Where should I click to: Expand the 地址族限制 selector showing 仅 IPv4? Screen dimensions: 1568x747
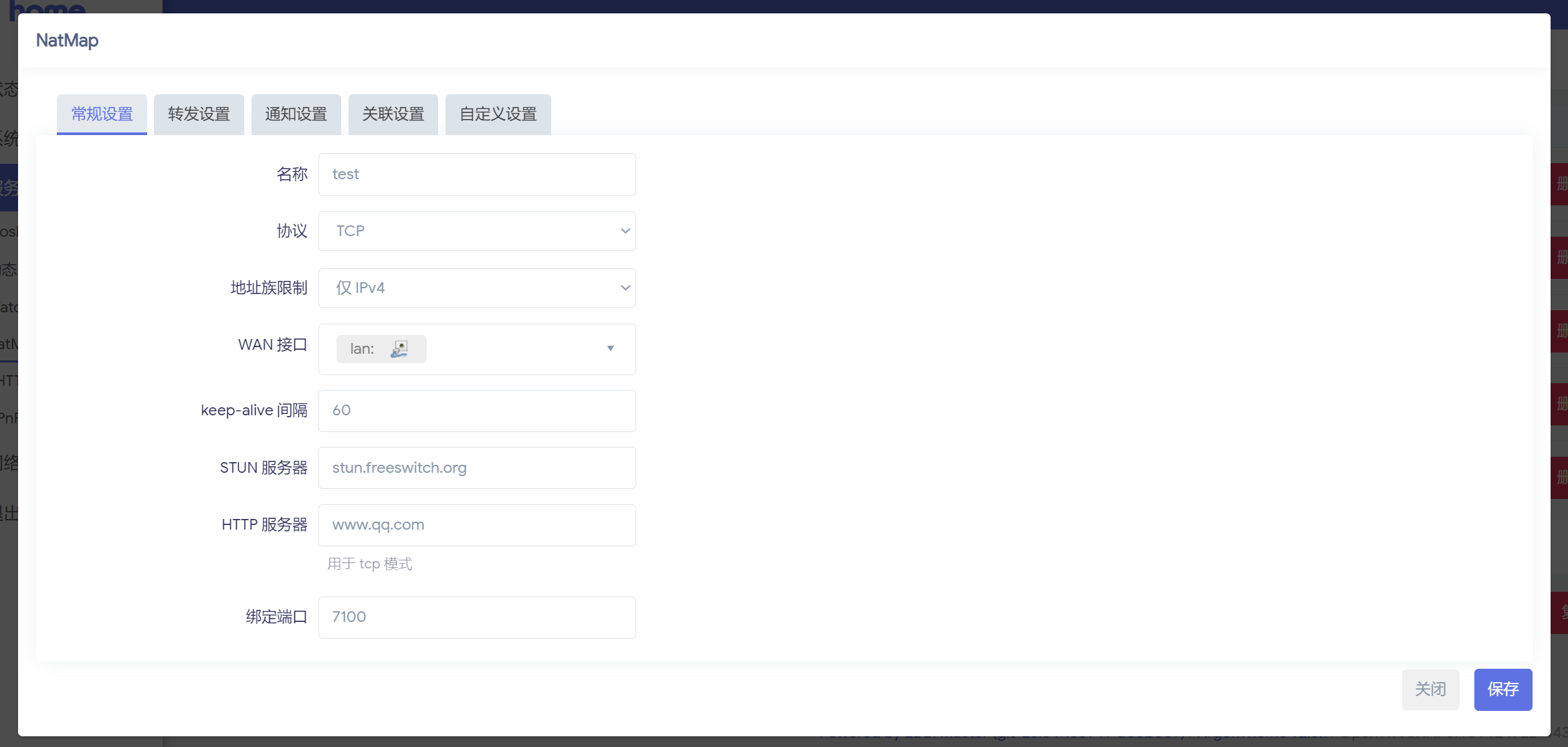476,288
